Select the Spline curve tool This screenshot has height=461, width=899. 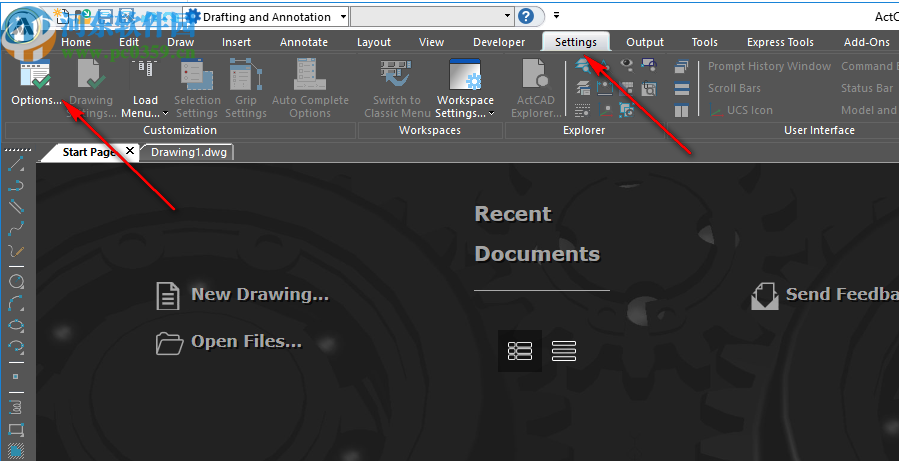pyautogui.click(x=16, y=228)
